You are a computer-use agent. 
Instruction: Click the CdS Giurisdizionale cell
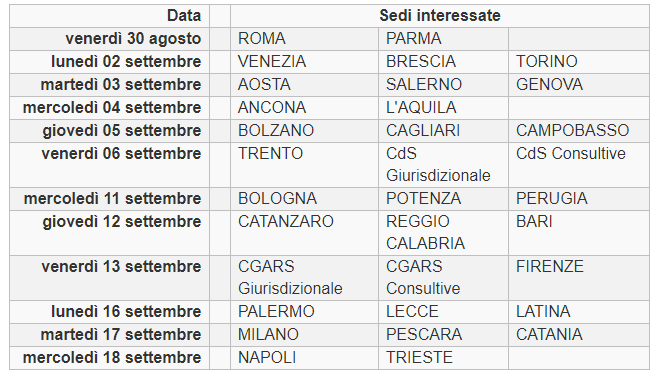point(443,165)
